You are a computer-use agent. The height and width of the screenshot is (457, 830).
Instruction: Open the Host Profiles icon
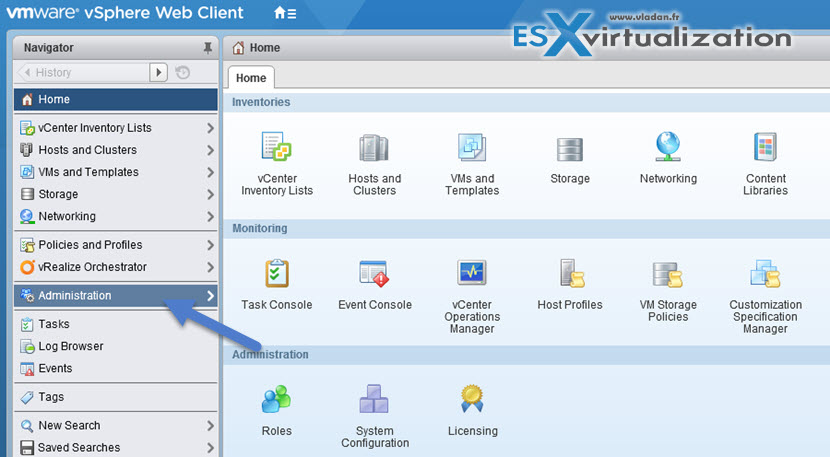pyautogui.click(x=571, y=273)
